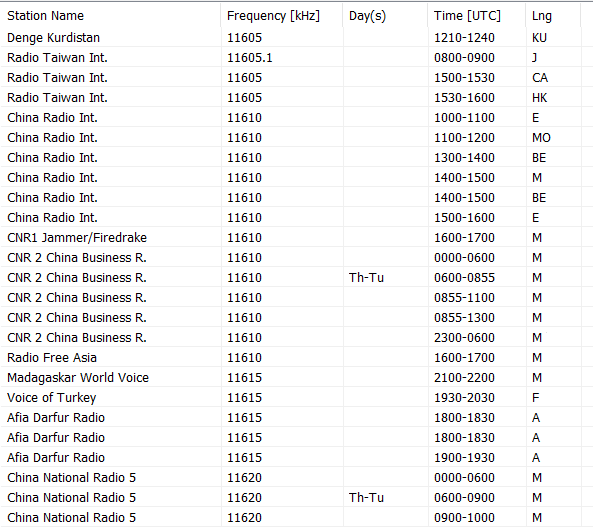Select China Radio Int. 1100-1200 MO row
This screenshot has height=527, width=593.
290,138
